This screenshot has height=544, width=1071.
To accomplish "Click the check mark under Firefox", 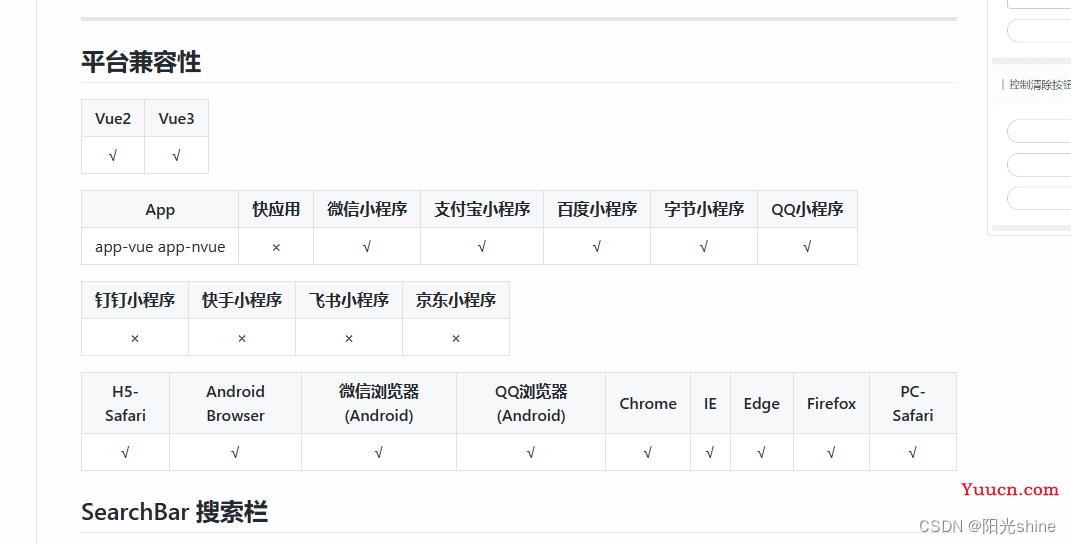I will [831, 452].
